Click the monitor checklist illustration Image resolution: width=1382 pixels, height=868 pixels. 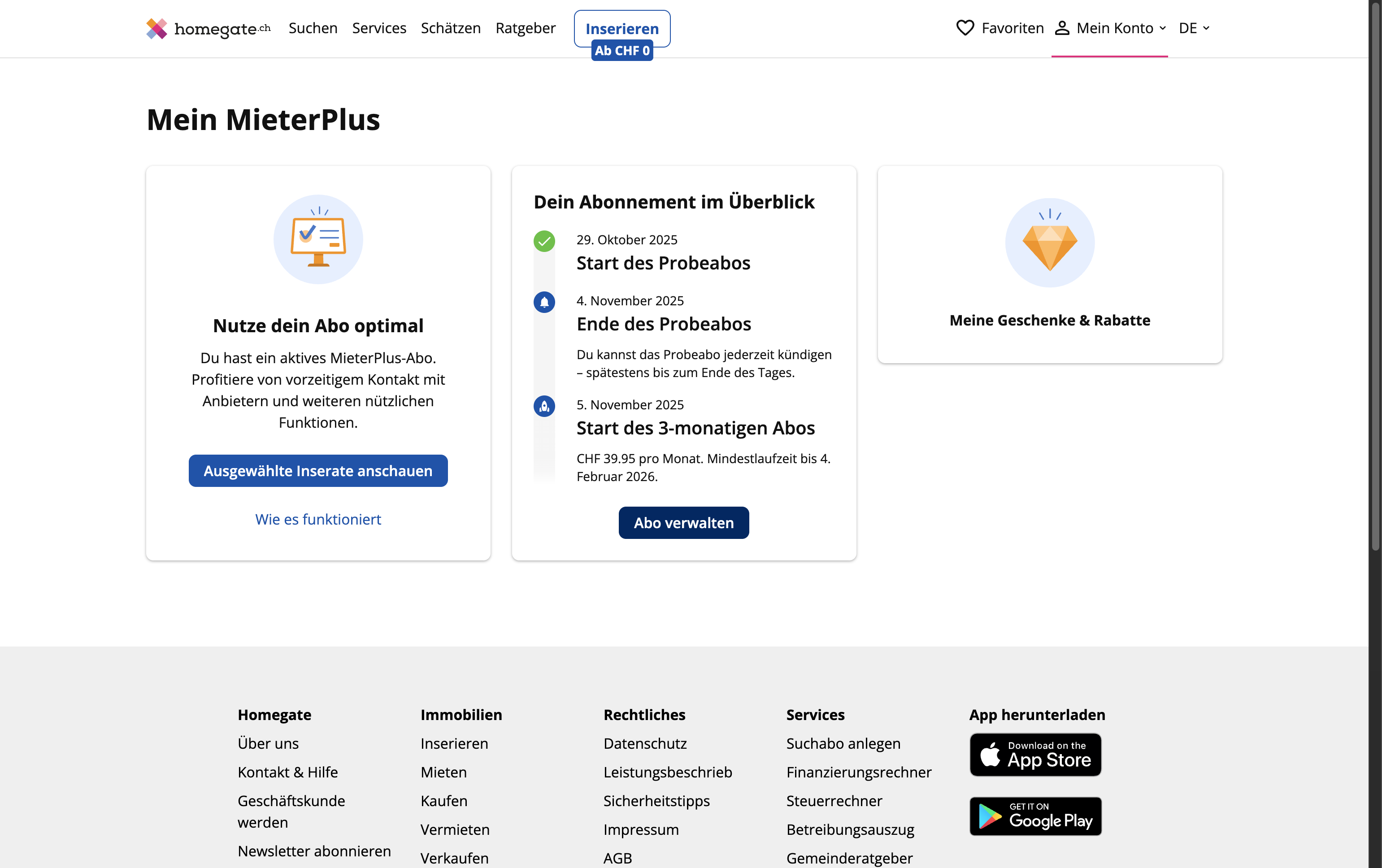click(318, 239)
